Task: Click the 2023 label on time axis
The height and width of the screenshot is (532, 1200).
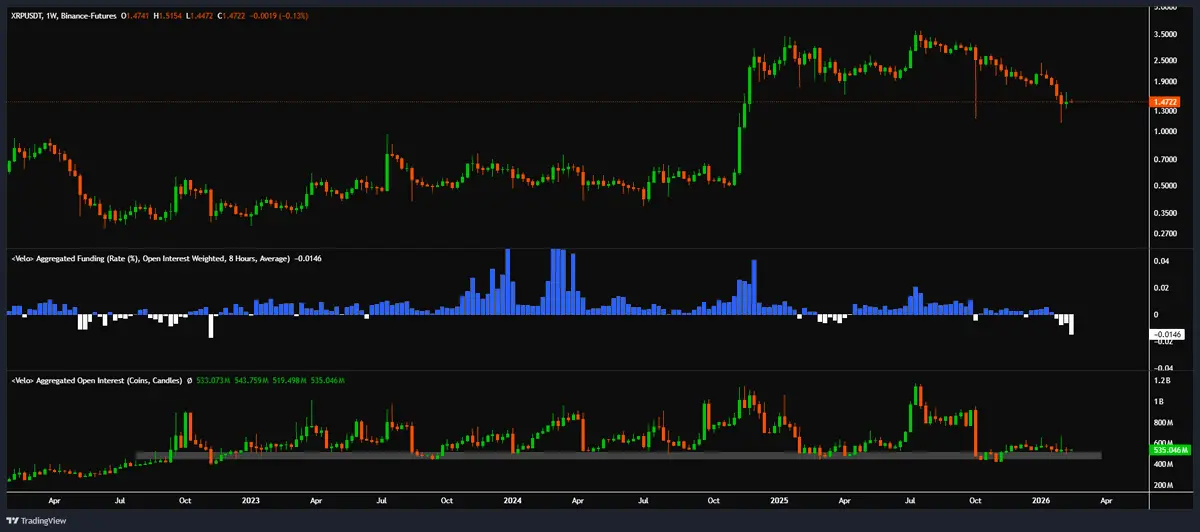Action: [250, 500]
